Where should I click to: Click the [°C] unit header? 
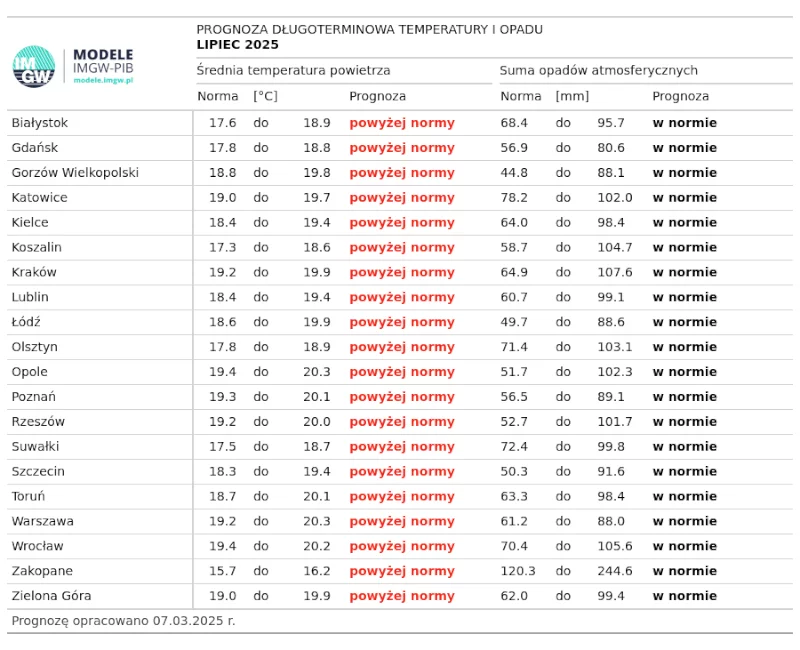click(265, 96)
